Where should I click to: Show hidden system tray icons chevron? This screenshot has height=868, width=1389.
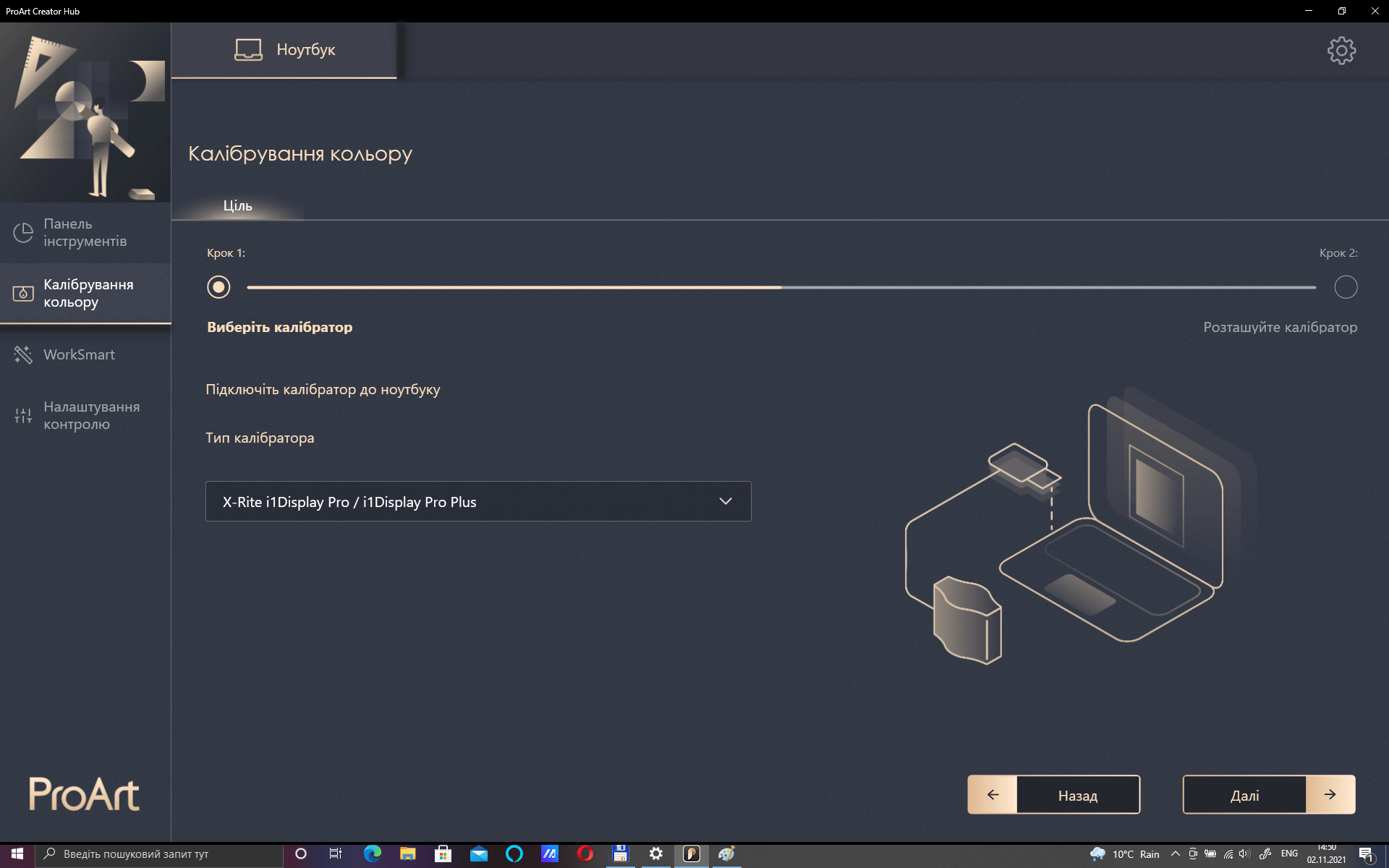click(x=1175, y=854)
